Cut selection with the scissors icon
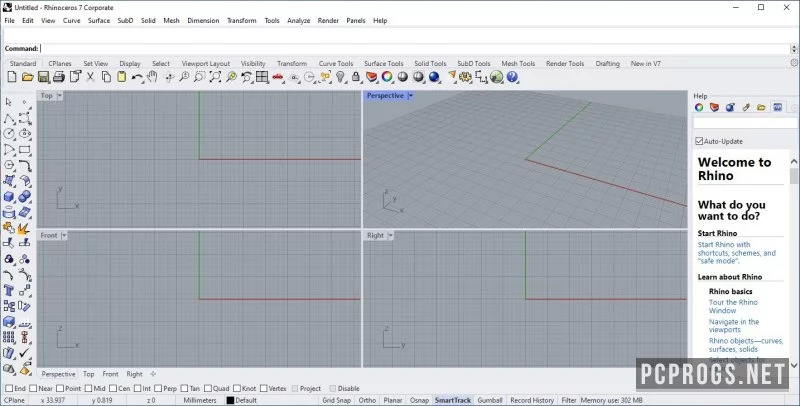This screenshot has width=800, height=406. (90, 77)
